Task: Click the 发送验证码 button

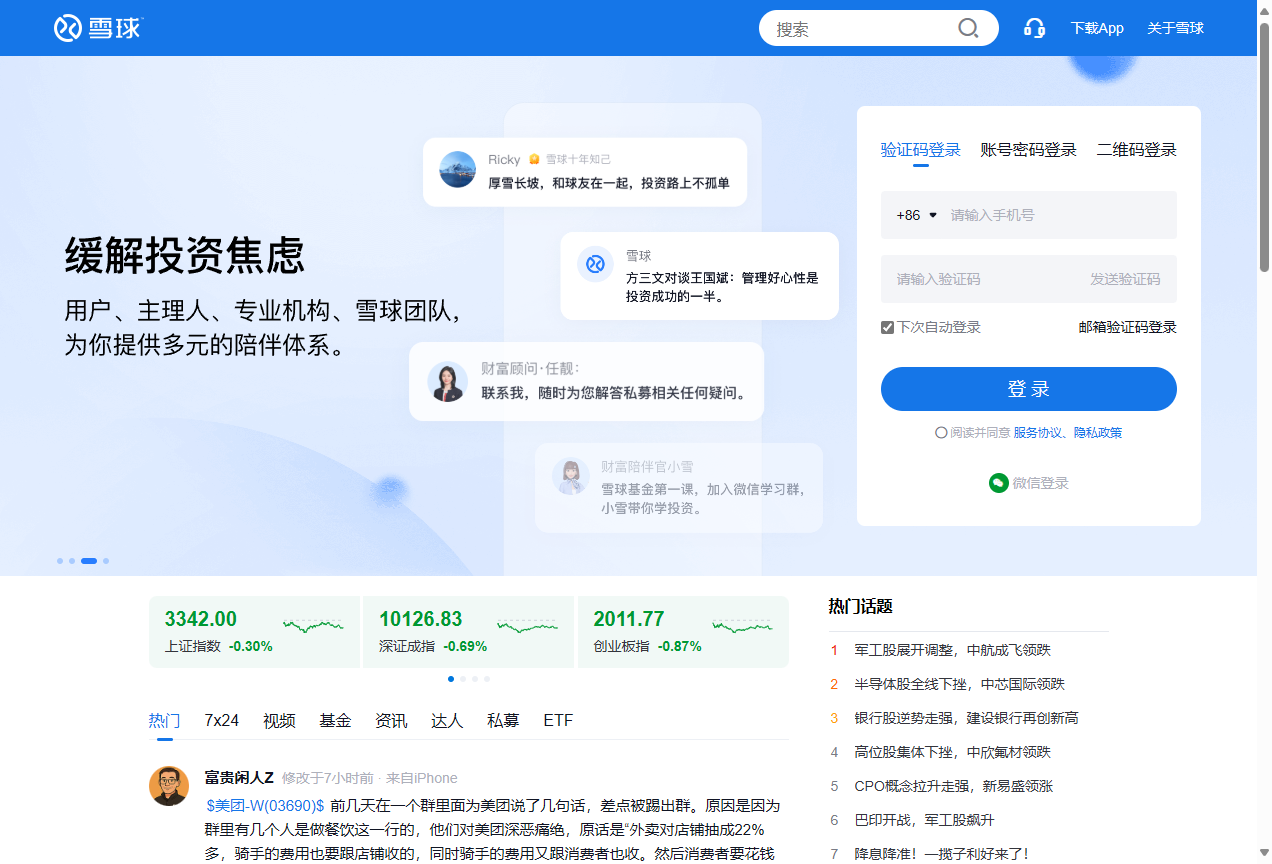Action: (x=1126, y=279)
